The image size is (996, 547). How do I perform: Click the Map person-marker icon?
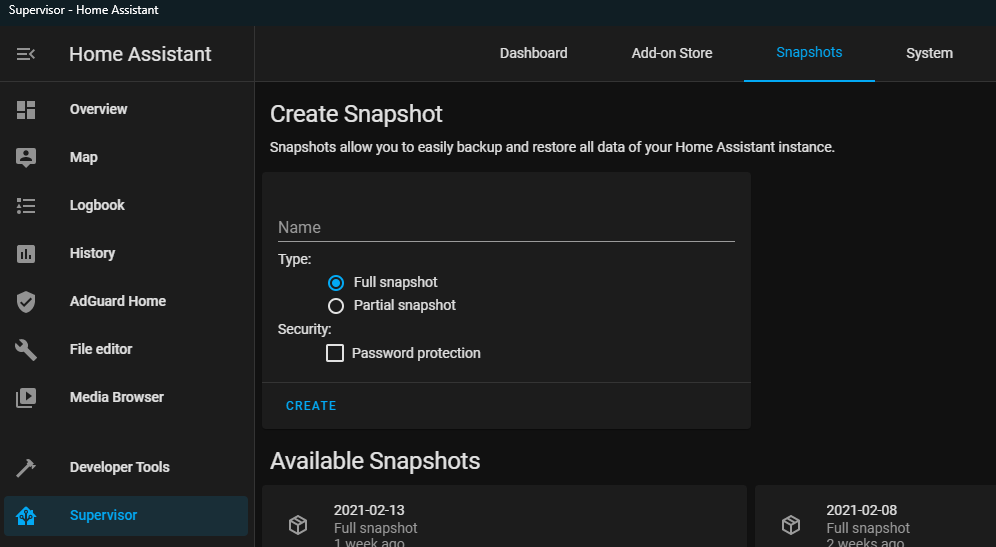point(26,158)
